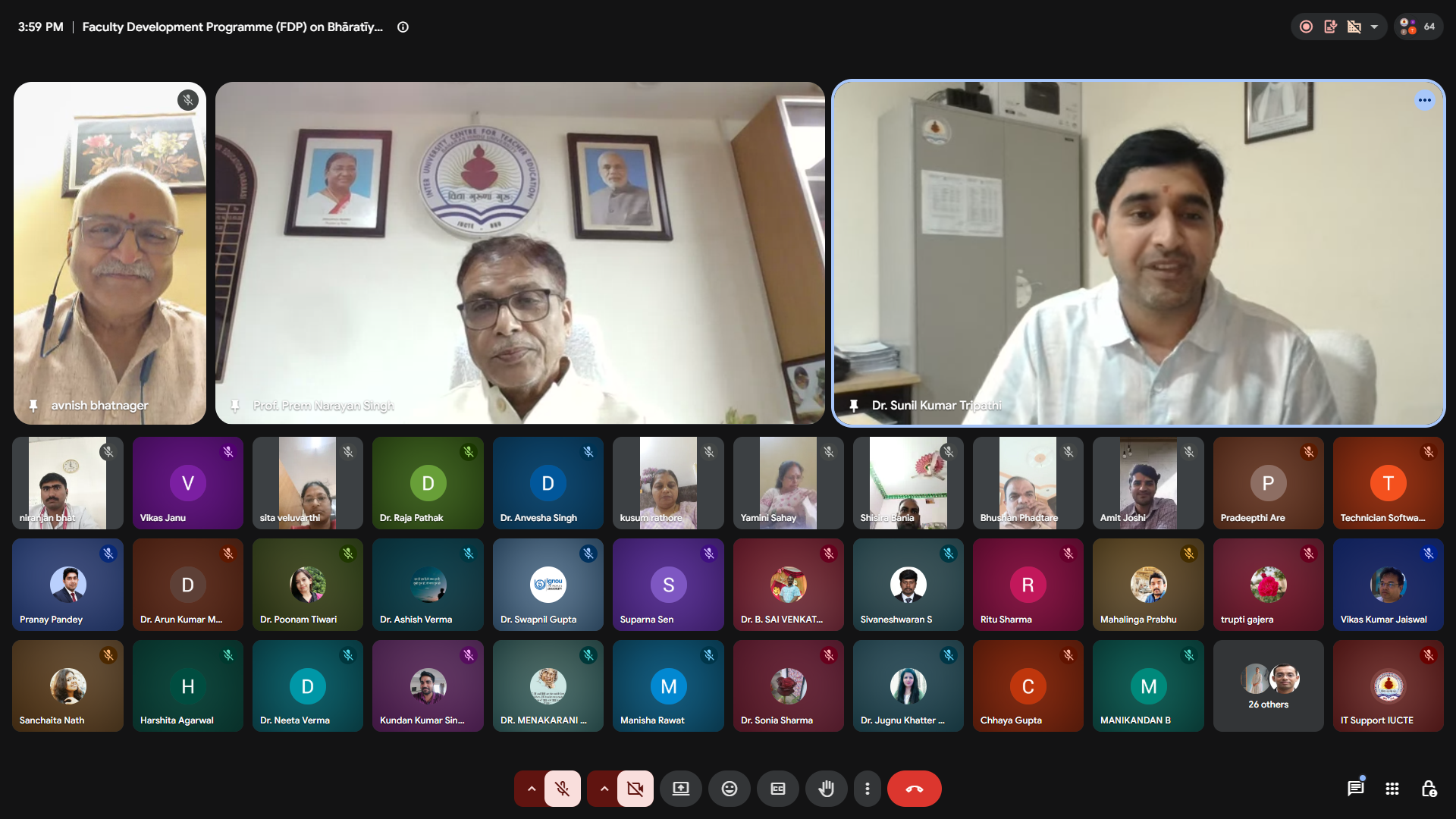Raise hand using the hand icon

coord(826,789)
